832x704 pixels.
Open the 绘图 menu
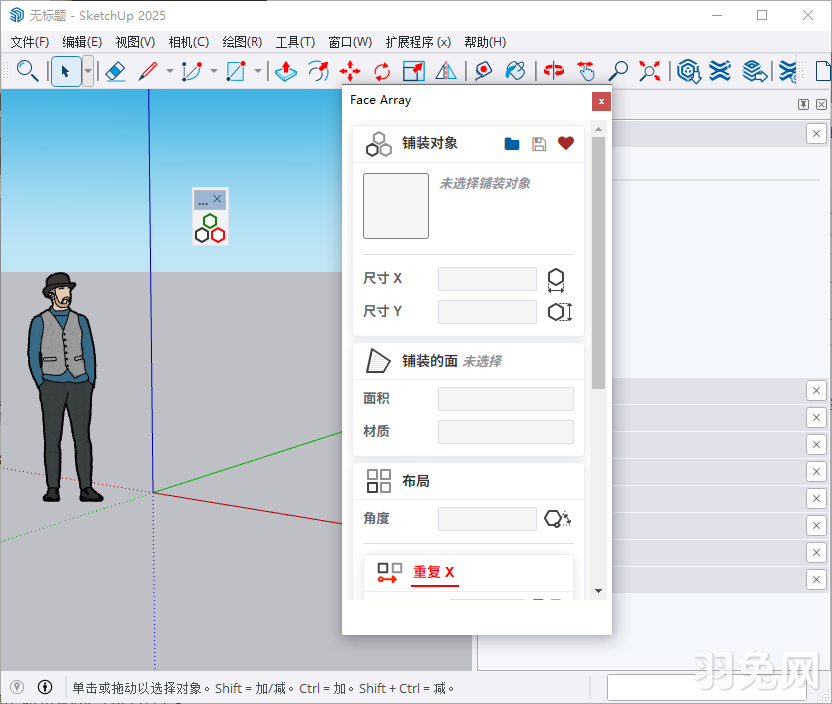click(x=241, y=42)
